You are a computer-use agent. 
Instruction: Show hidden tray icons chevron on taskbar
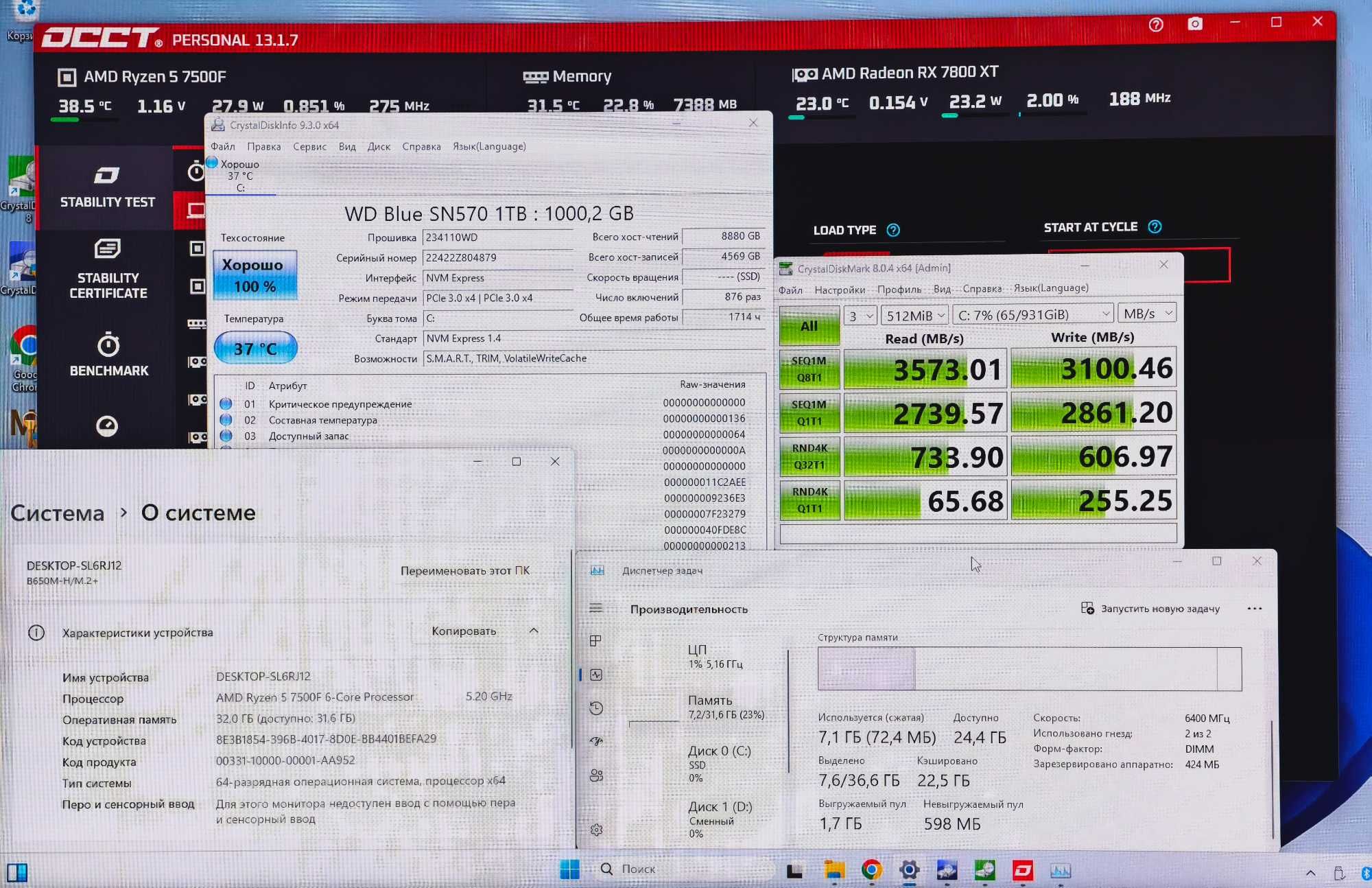click(x=1311, y=873)
